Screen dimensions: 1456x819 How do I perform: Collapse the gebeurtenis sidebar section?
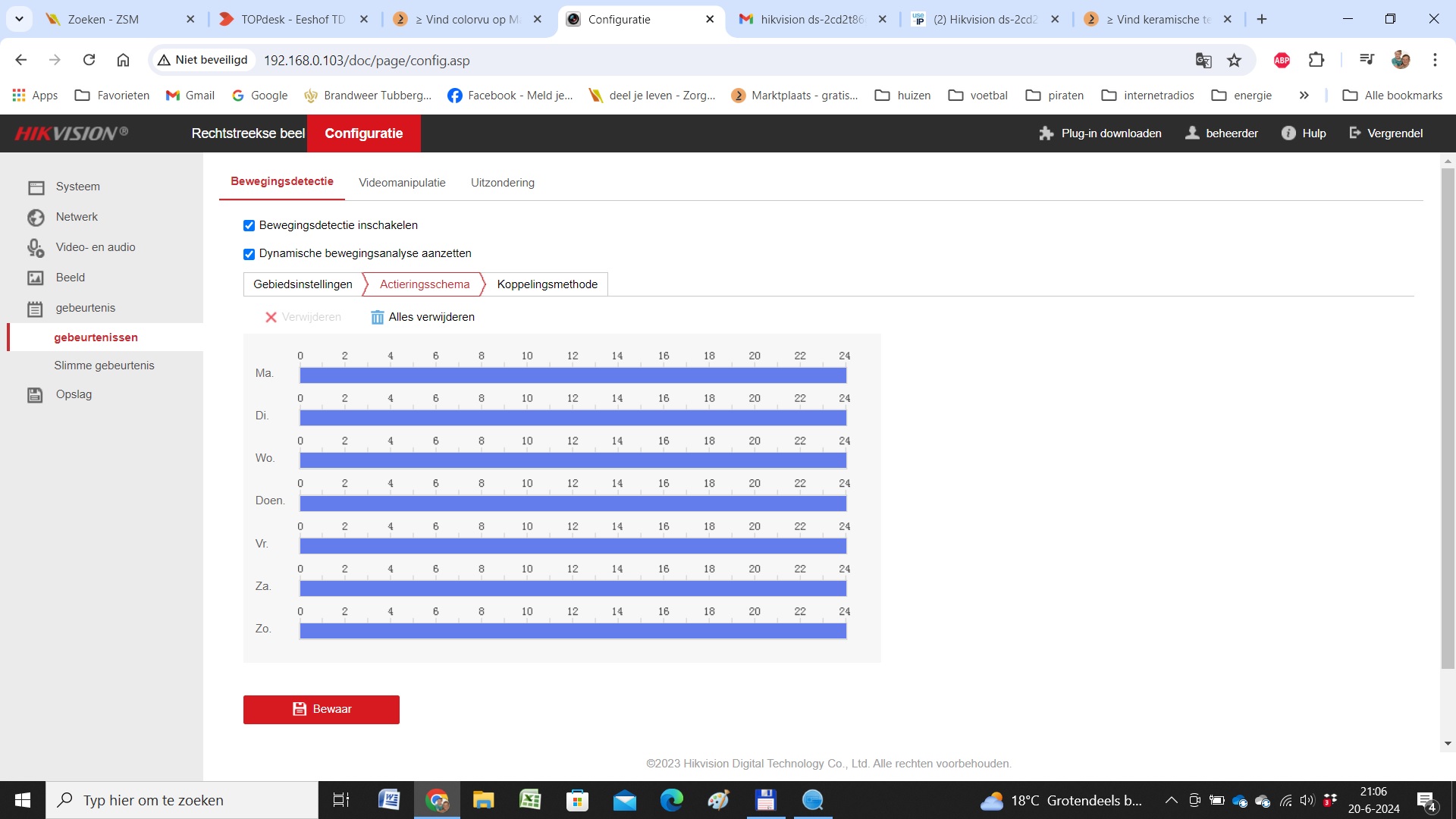click(x=85, y=308)
